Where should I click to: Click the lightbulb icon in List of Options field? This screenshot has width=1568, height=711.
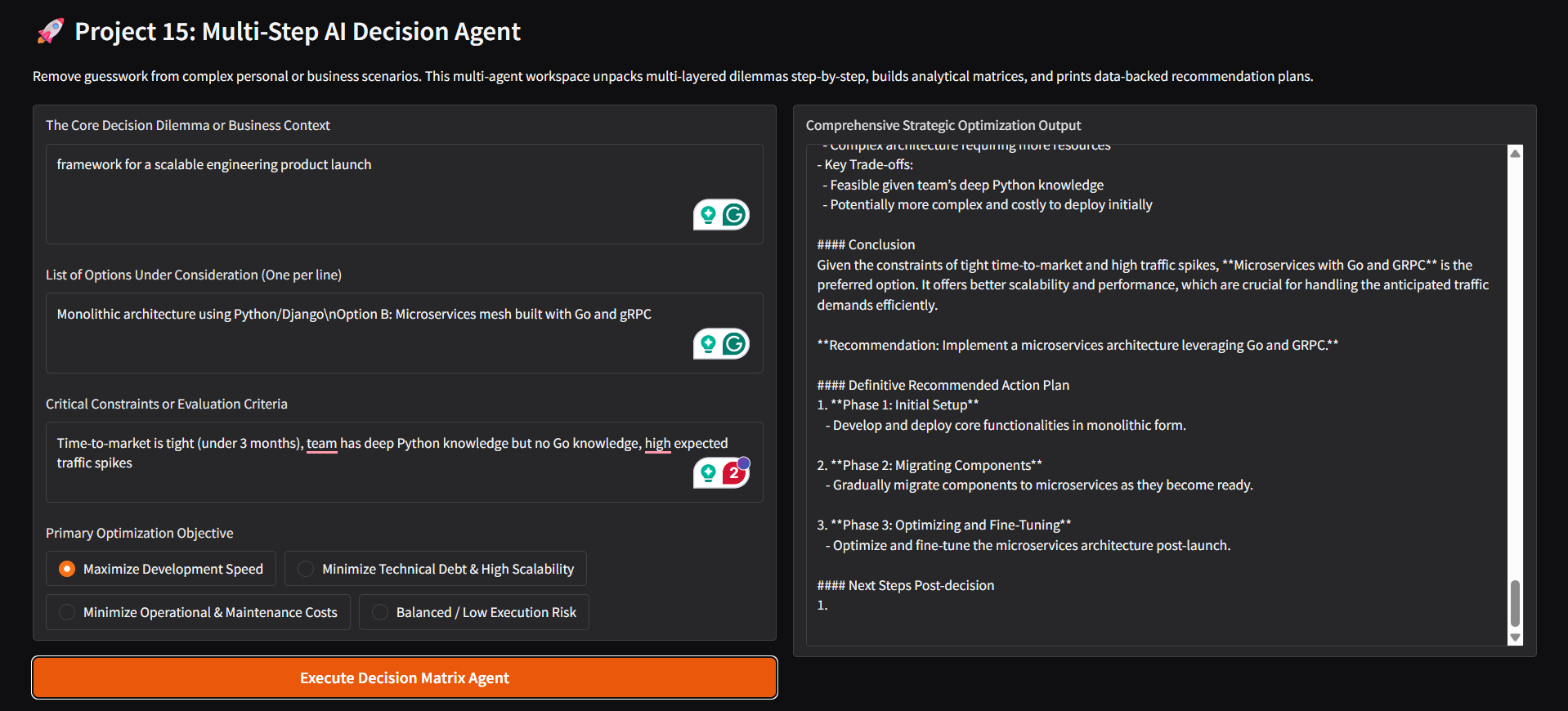708,344
